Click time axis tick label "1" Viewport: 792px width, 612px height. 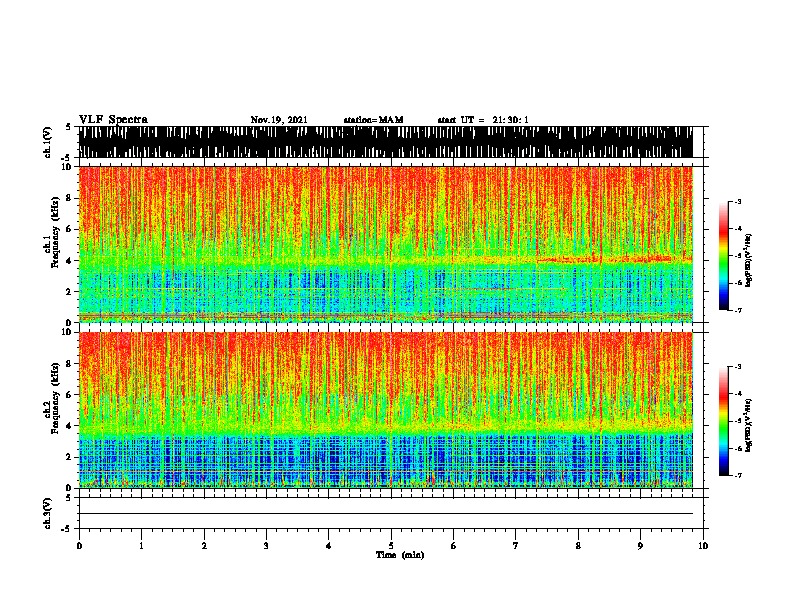click(x=141, y=546)
